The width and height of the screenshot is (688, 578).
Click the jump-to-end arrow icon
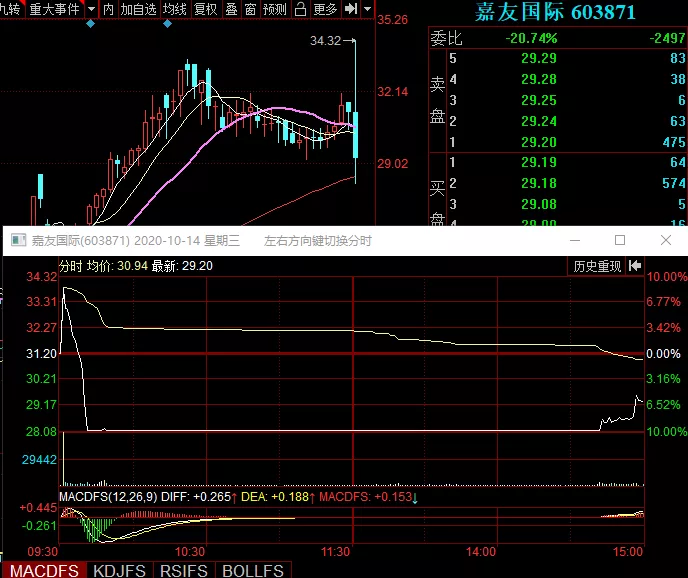(351, 9)
